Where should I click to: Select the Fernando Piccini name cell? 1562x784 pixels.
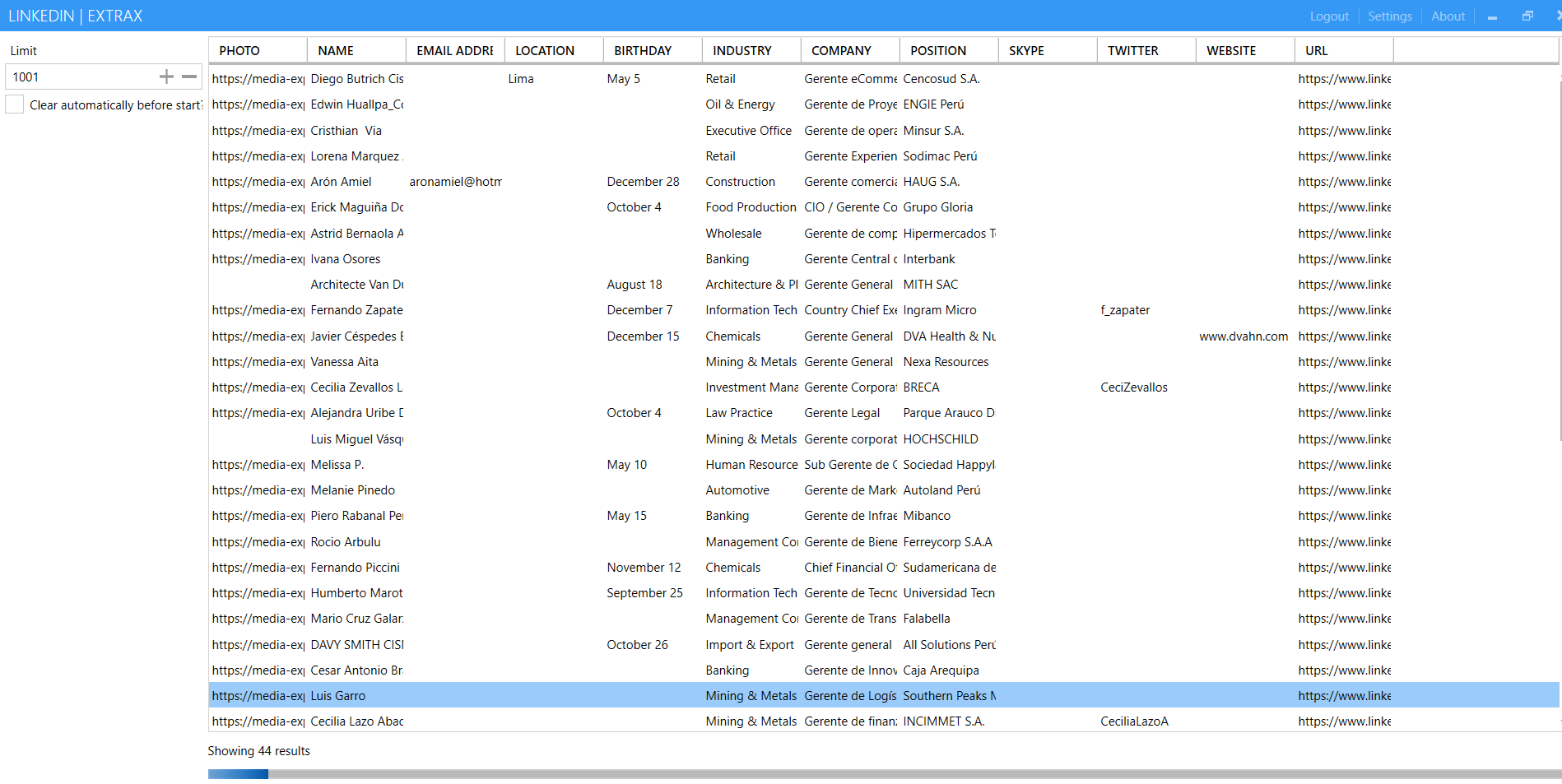coord(356,568)
